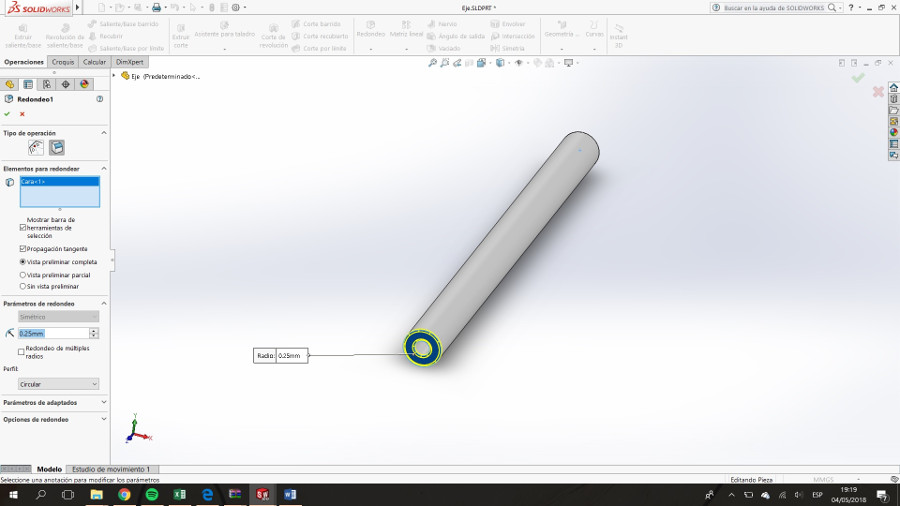Select the constant-size fillet type icon
This screenshot has height=506, width=900.
click(36, 147)
